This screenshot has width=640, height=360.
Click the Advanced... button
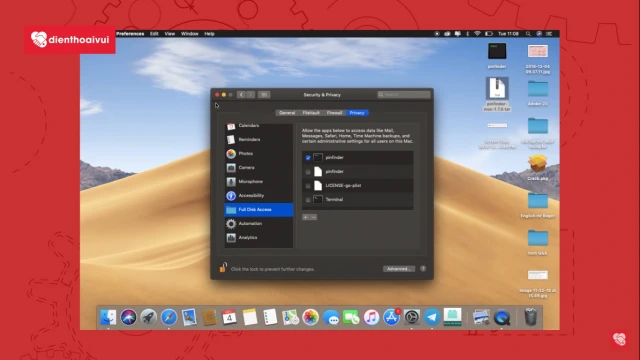[x=399, y=269]
